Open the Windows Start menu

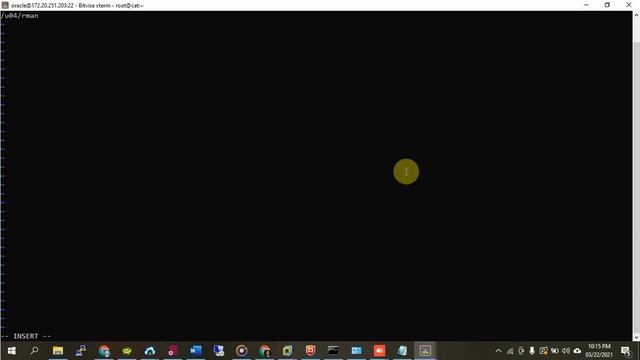click(x=11, y=351)
